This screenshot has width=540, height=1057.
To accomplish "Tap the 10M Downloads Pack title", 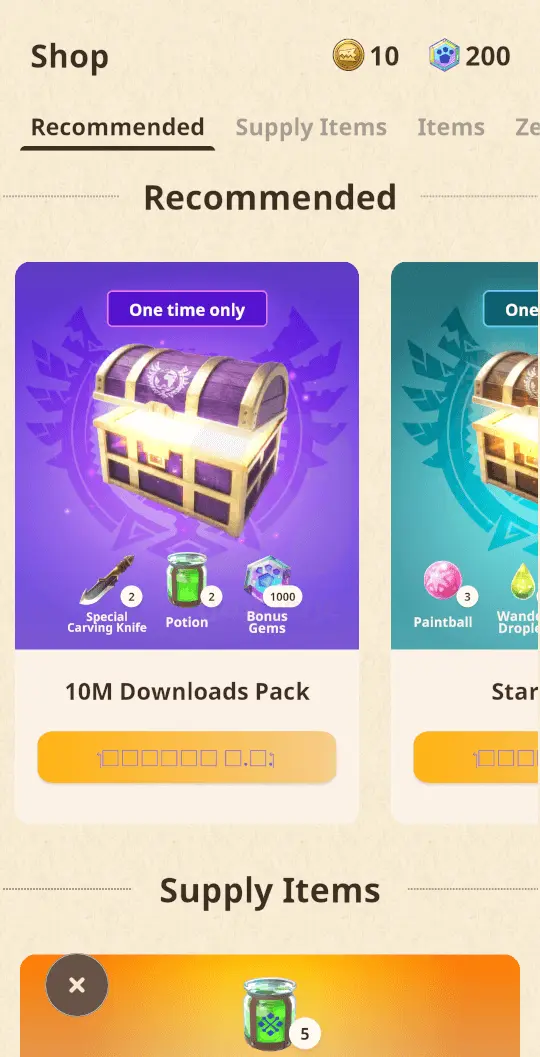I will tap(187, 692).
